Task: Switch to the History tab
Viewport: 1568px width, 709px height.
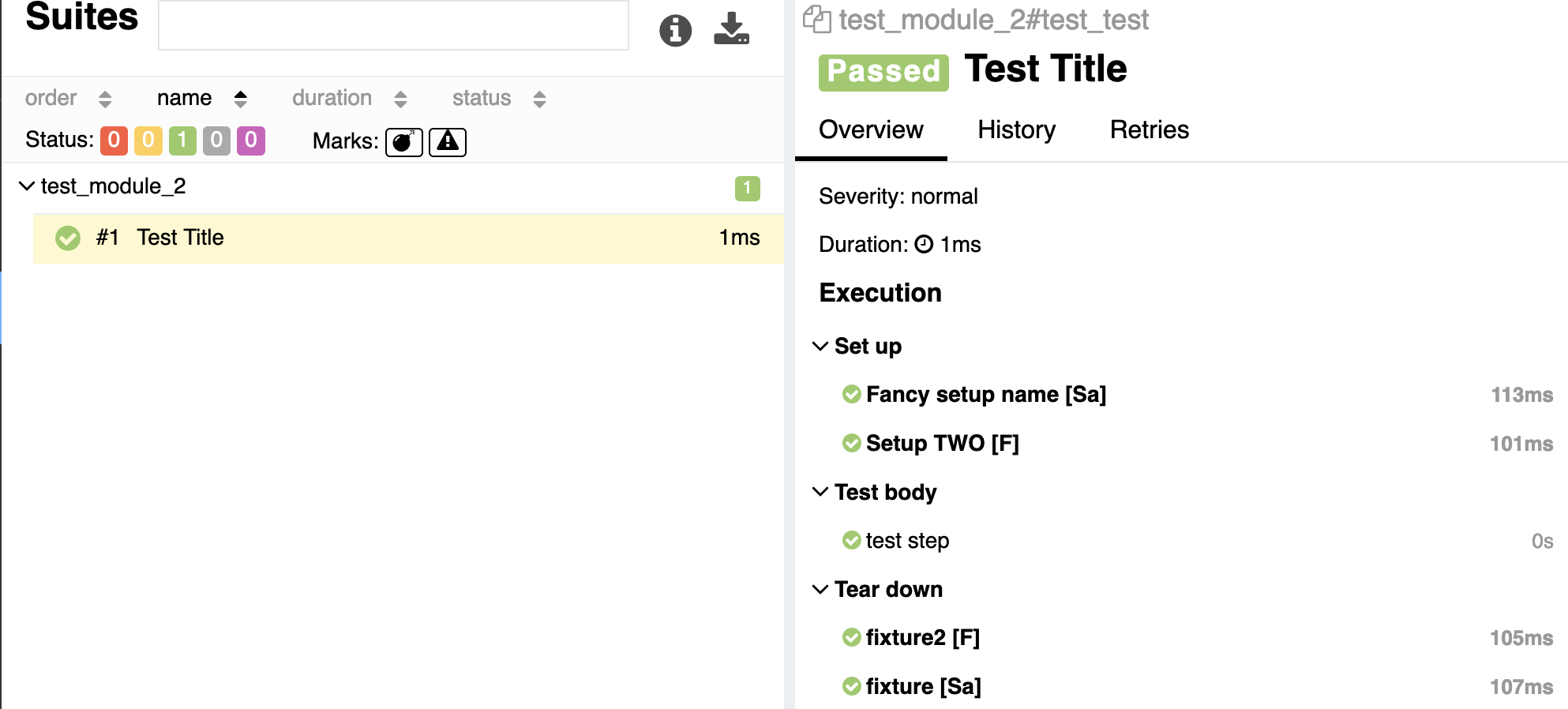Action: click(x=1016, y=129)
